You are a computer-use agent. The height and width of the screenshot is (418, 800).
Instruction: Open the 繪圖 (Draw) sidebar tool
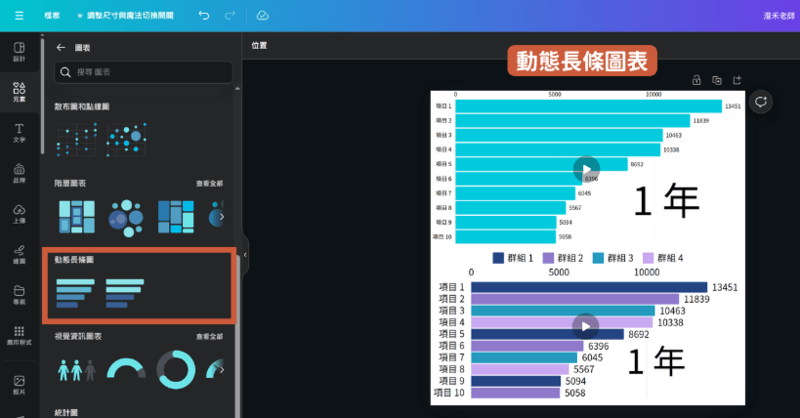coord(19,254)
